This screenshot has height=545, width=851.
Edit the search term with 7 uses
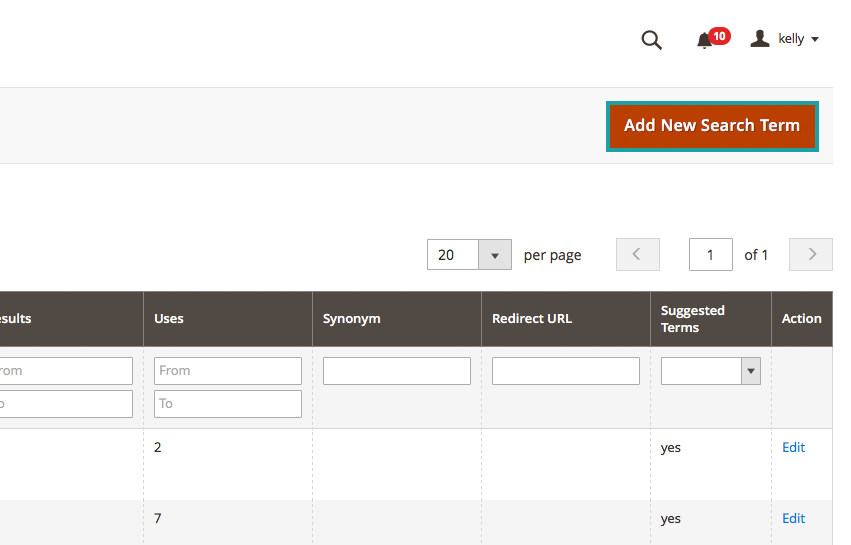[793, 519]
